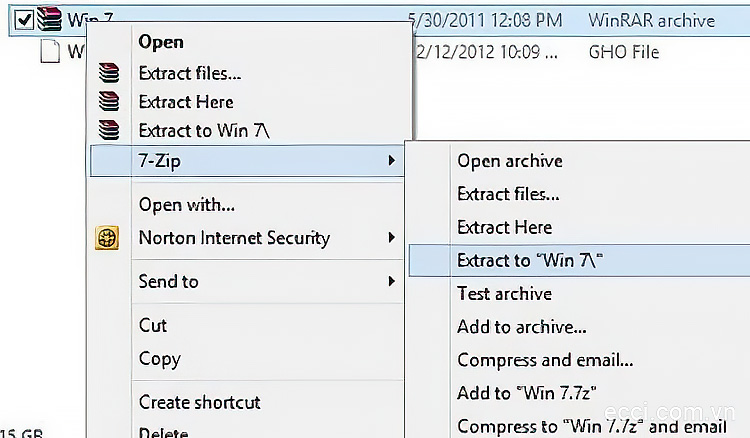
Task: Select Test archive in 7-Zip submenu
Action: point(505,293)
